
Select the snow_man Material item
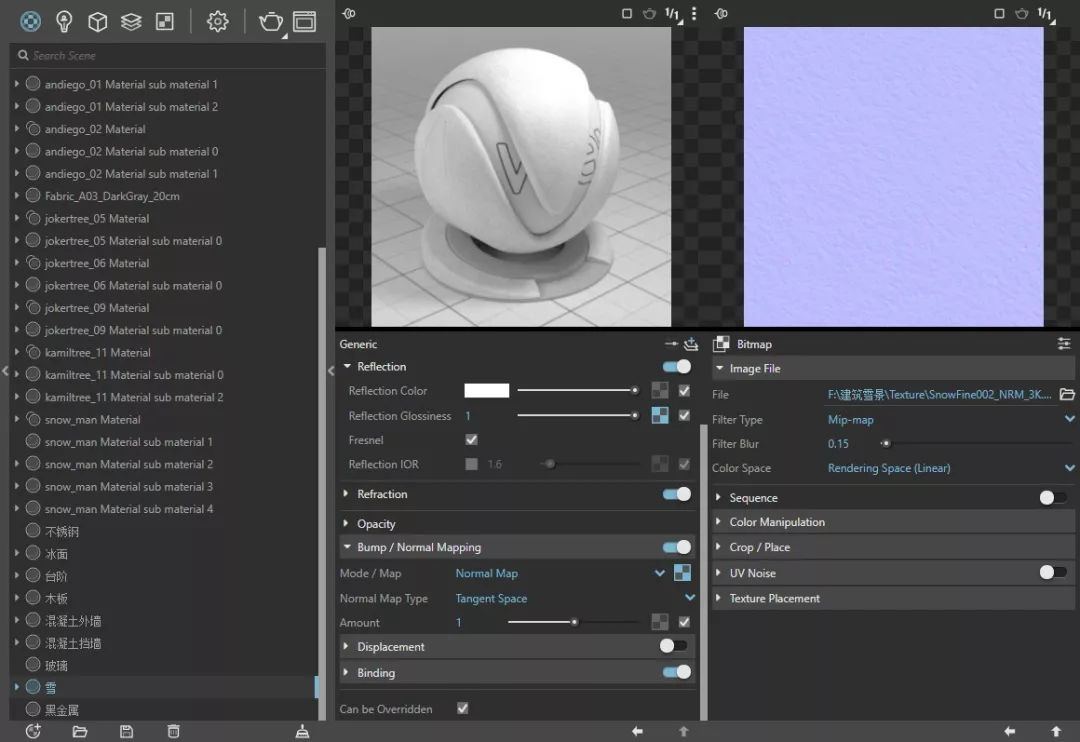coord(92,420)
